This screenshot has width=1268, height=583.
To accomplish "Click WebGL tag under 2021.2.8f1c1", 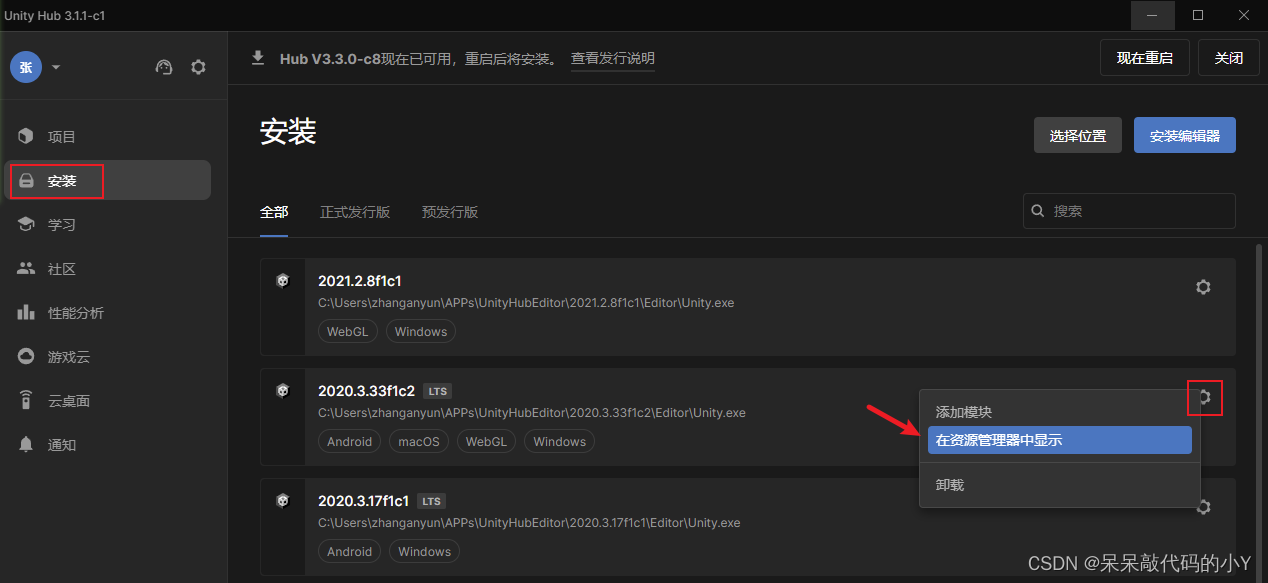I will point(348,332).
